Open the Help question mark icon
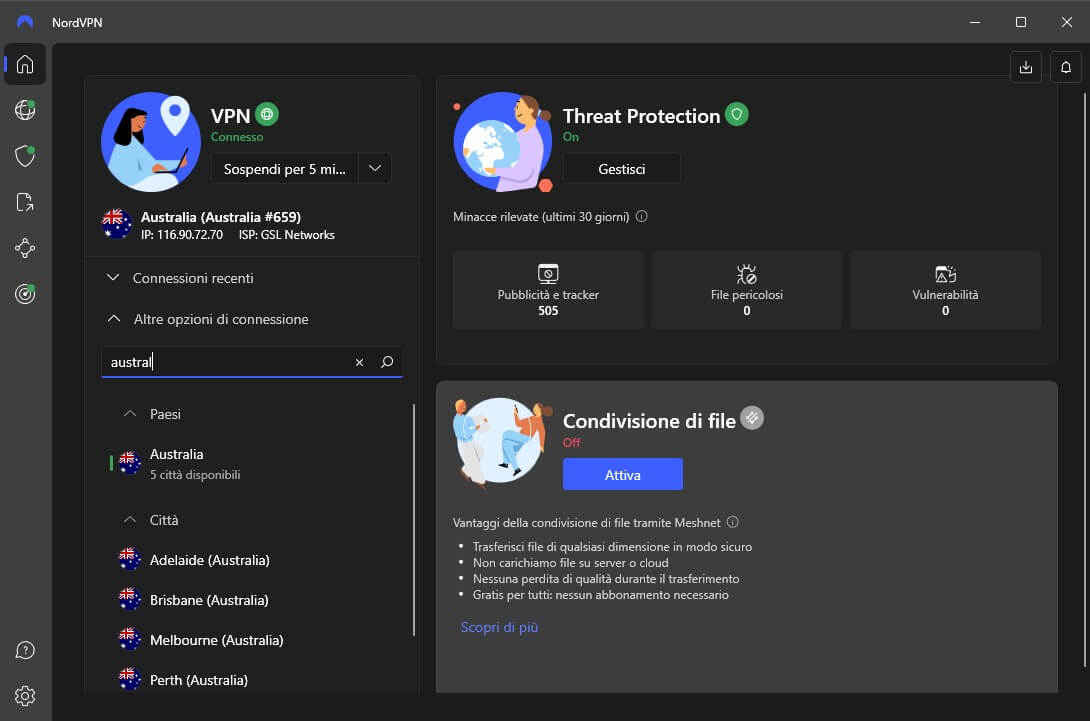This screenshot has width=1090, height=721. tap(25, 650)
